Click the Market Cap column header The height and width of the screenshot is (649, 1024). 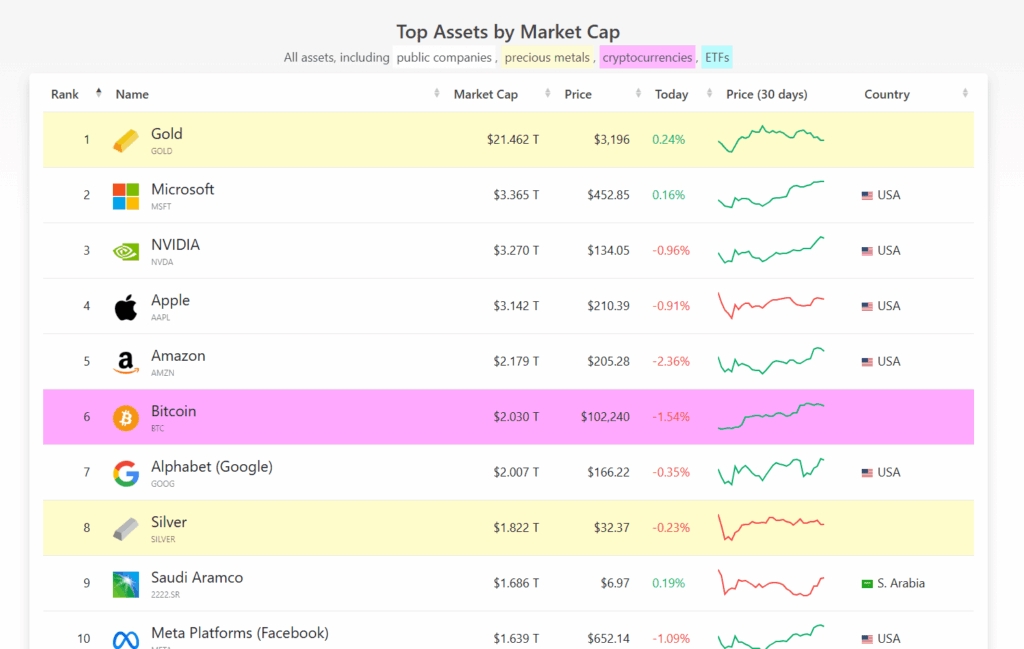click(485, 94)
